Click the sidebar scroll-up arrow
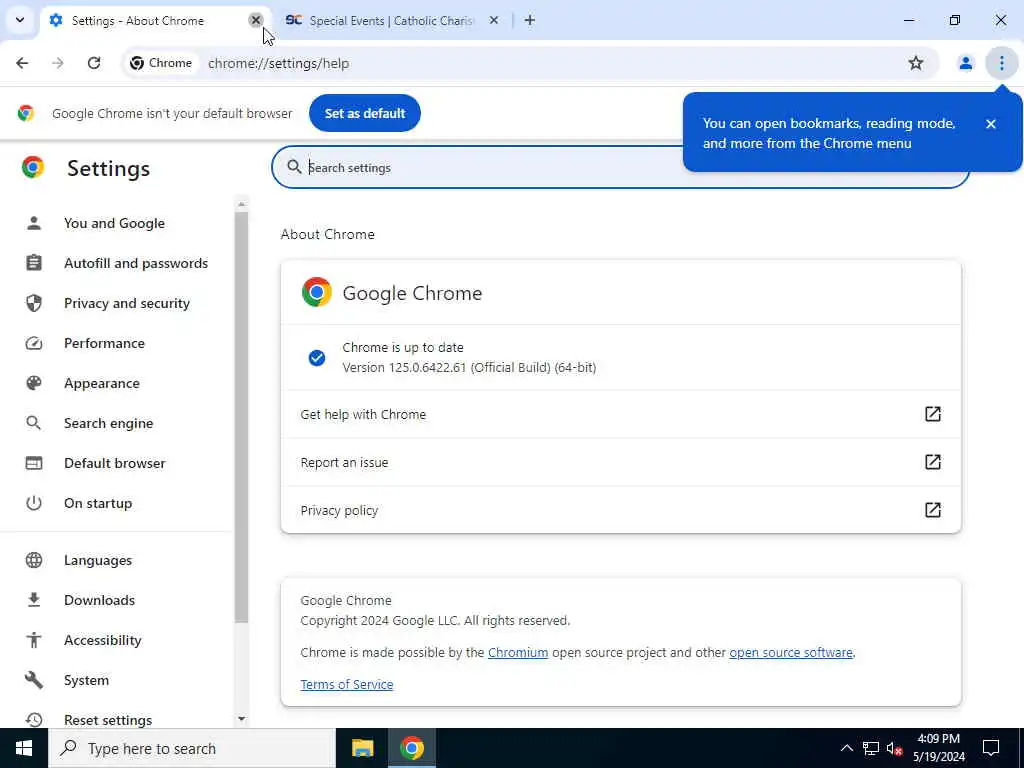Viewport: 1024px width, 768px height. point(242,204)
